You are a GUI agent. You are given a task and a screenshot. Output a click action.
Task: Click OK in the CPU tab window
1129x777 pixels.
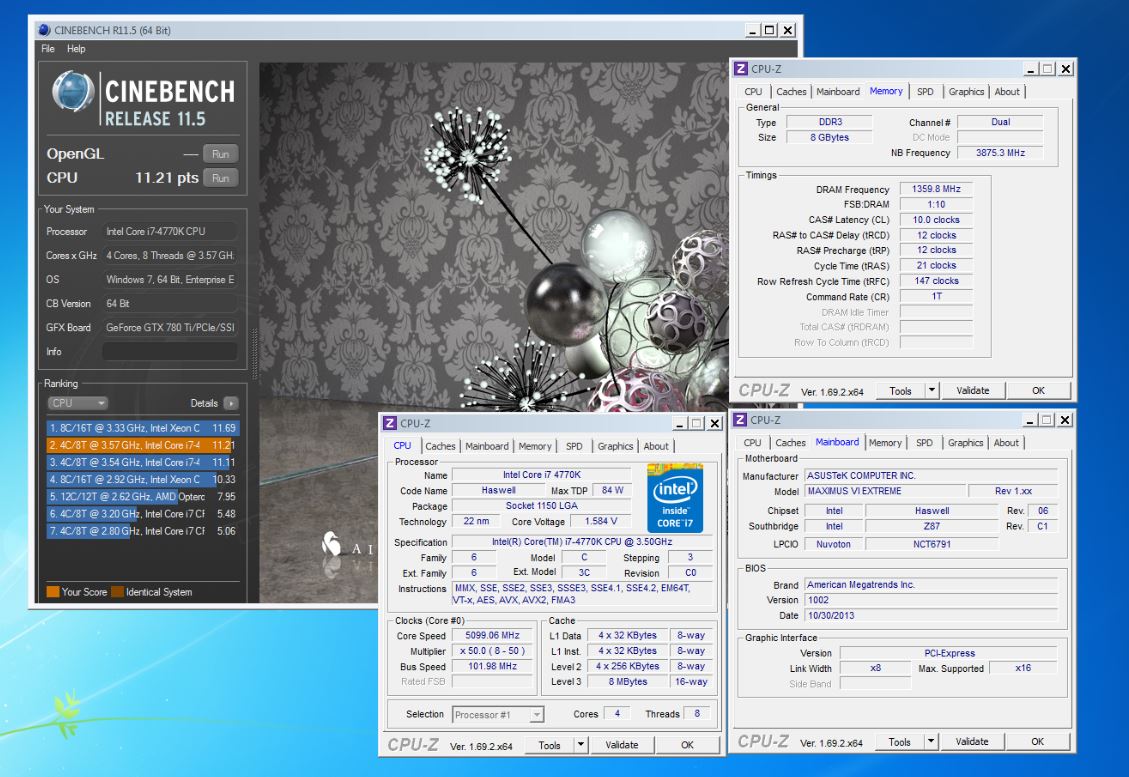pyautogui.click(x=687, y=745)
